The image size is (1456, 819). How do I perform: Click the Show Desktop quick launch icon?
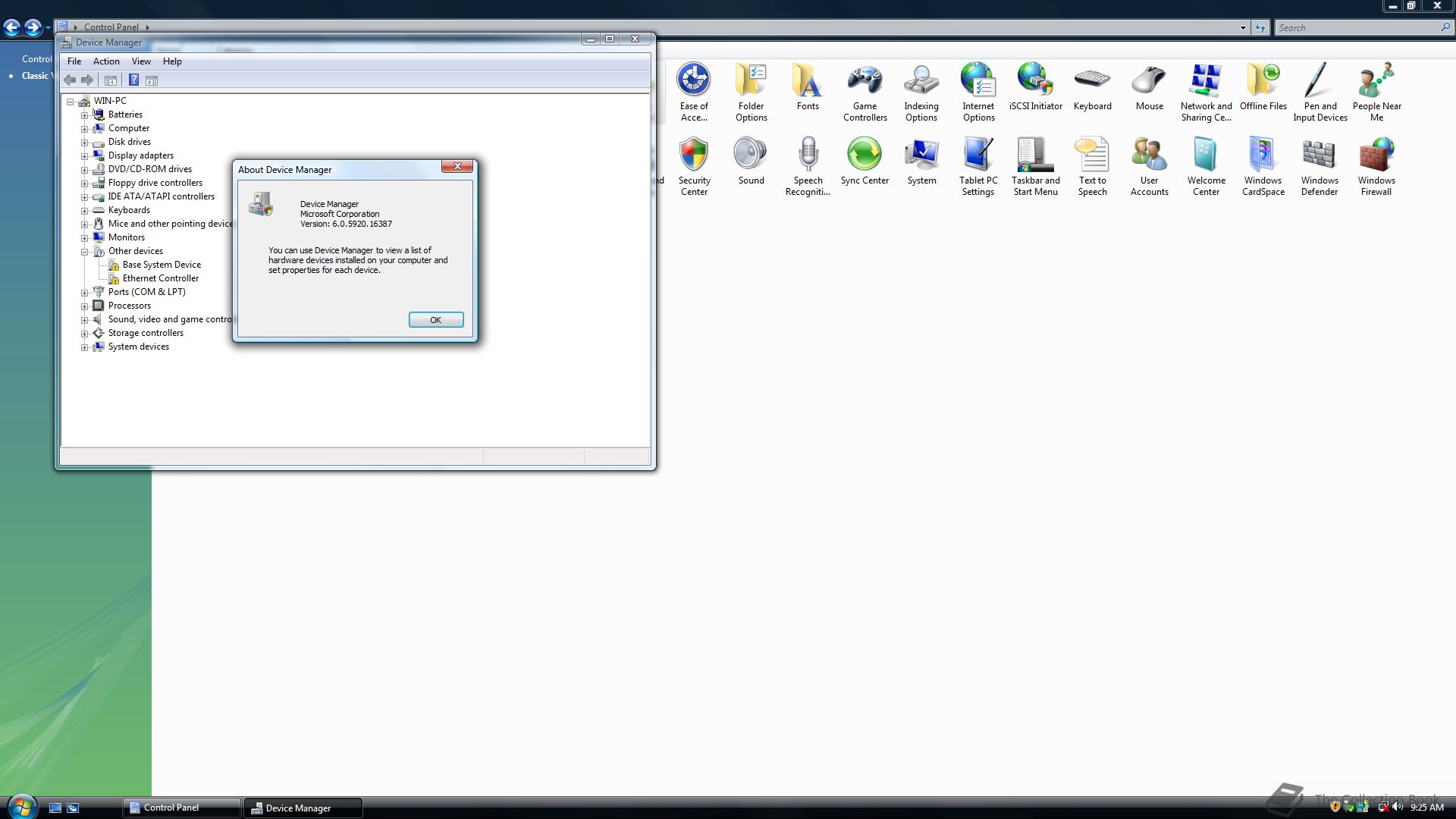tap(55, 808)
